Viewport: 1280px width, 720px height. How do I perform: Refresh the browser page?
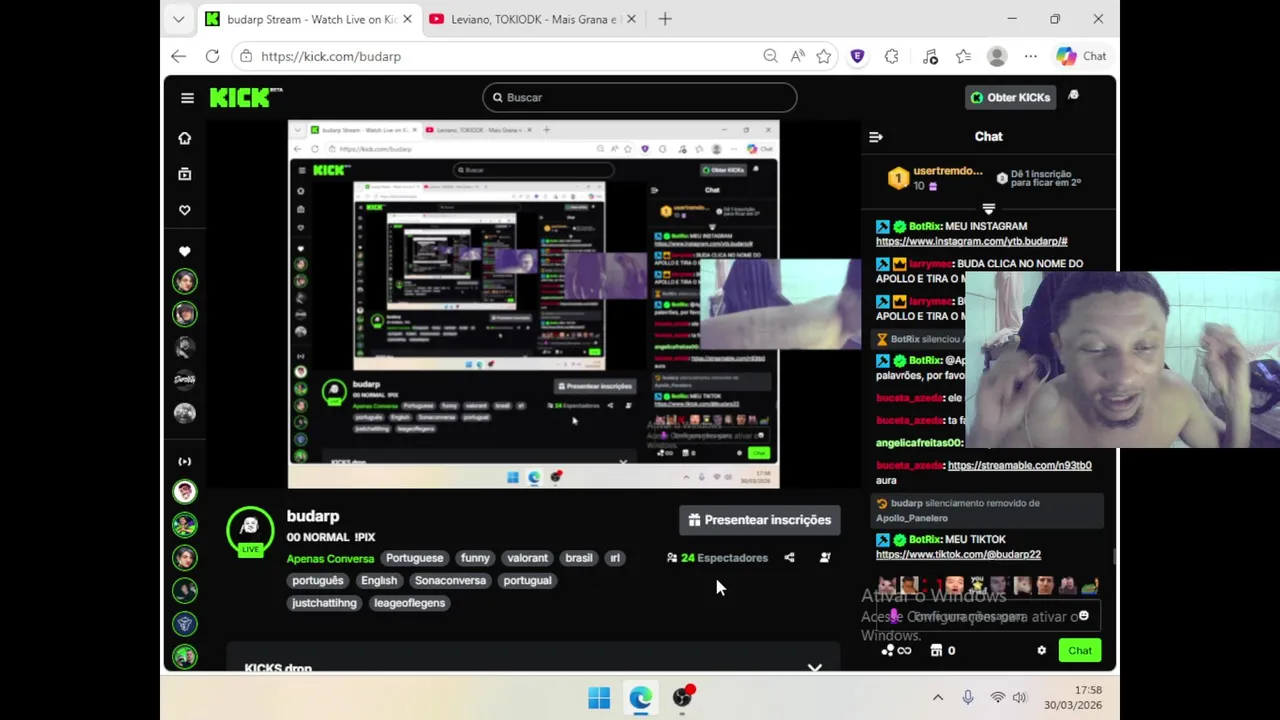pyautogui.click(x=212, y=56)
